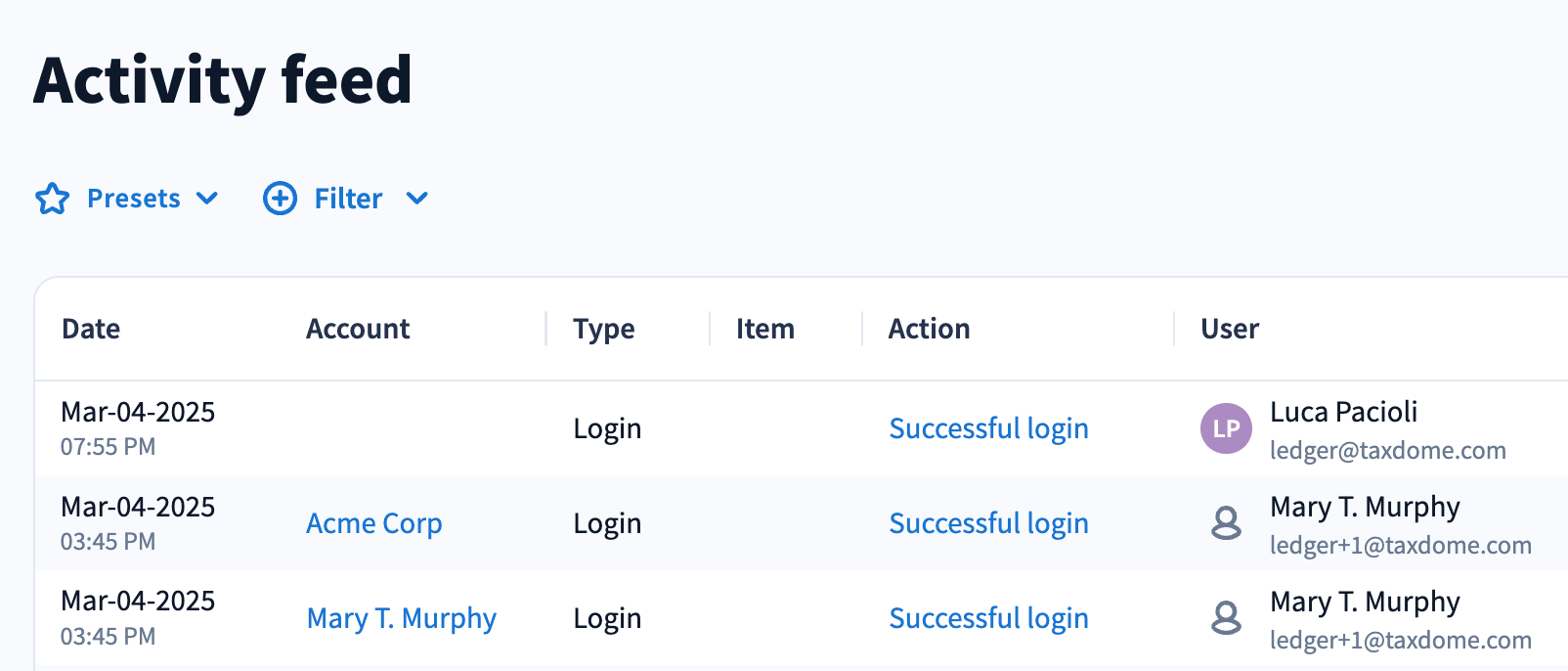Click Successful login for Luca Pacioli
The height and width of the screenshot is (671, 1568).
pos(988,428)
